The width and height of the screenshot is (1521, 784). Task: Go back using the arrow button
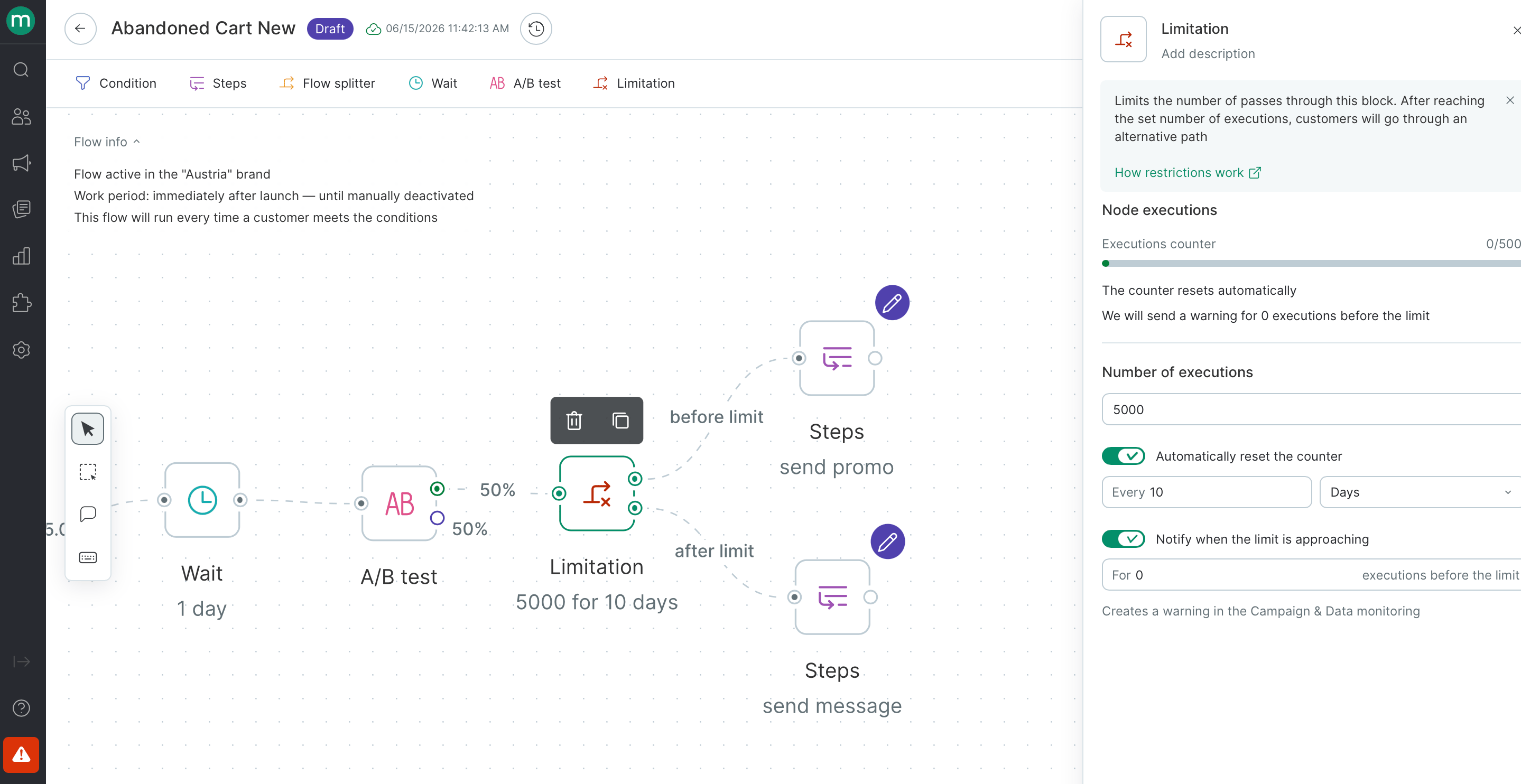click(80, 29)
